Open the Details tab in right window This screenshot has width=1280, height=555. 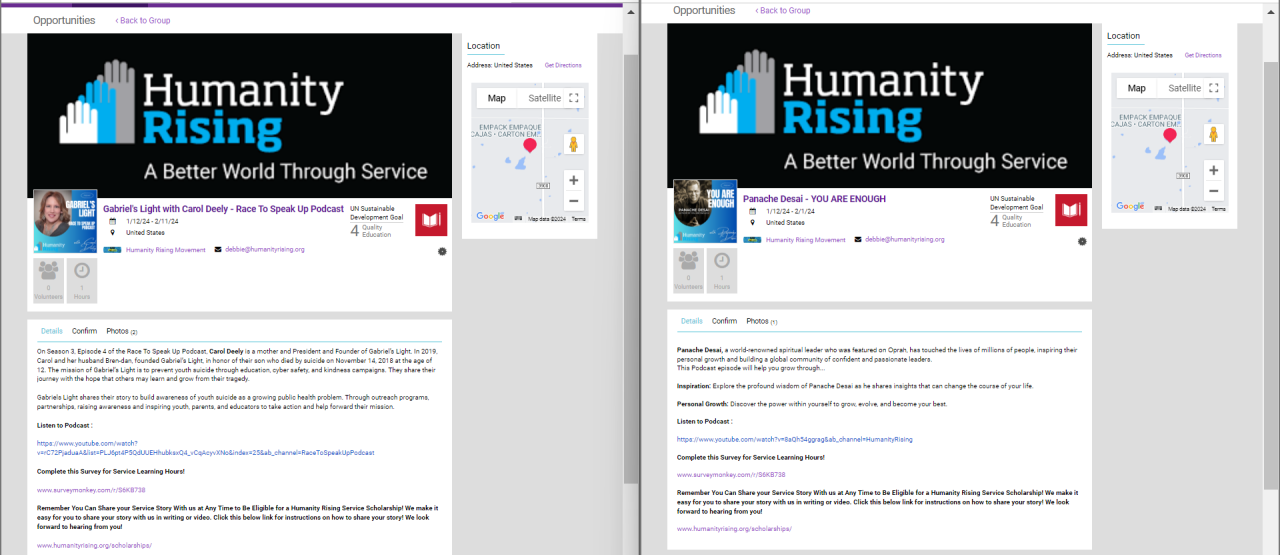[691, 321]
